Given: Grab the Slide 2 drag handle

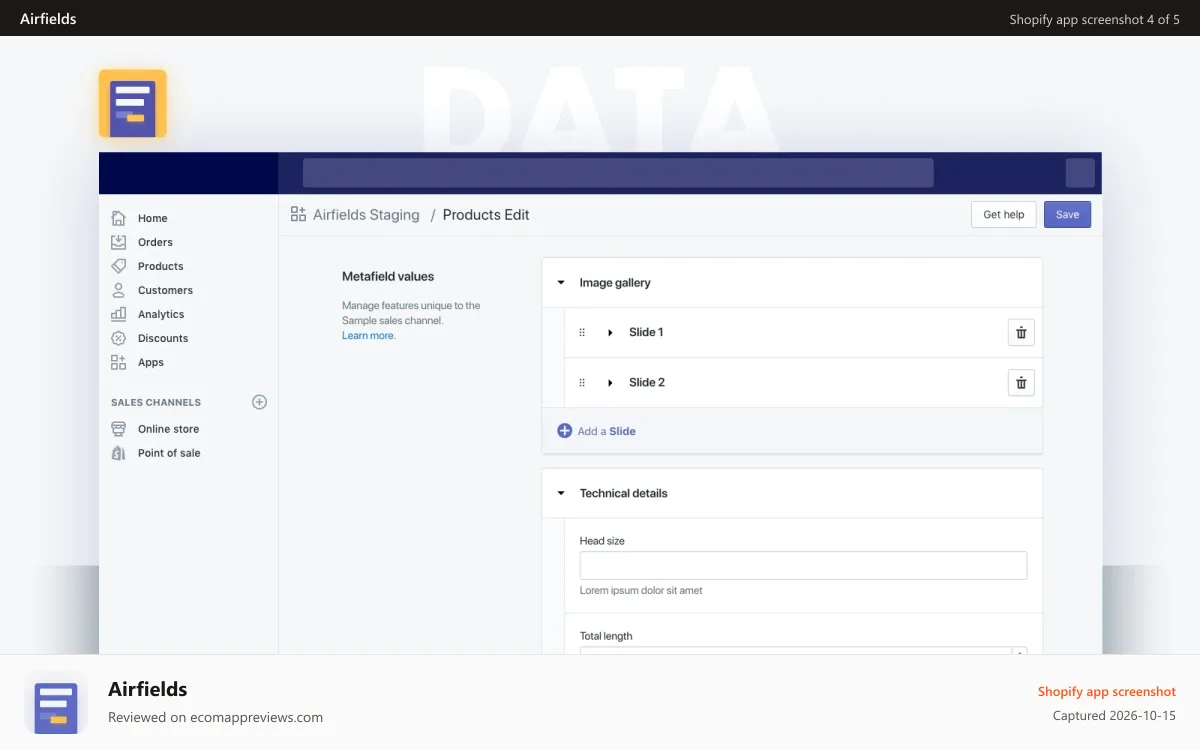Looking at the screenshot, I should pyautogui.click(x=582, y=382).
